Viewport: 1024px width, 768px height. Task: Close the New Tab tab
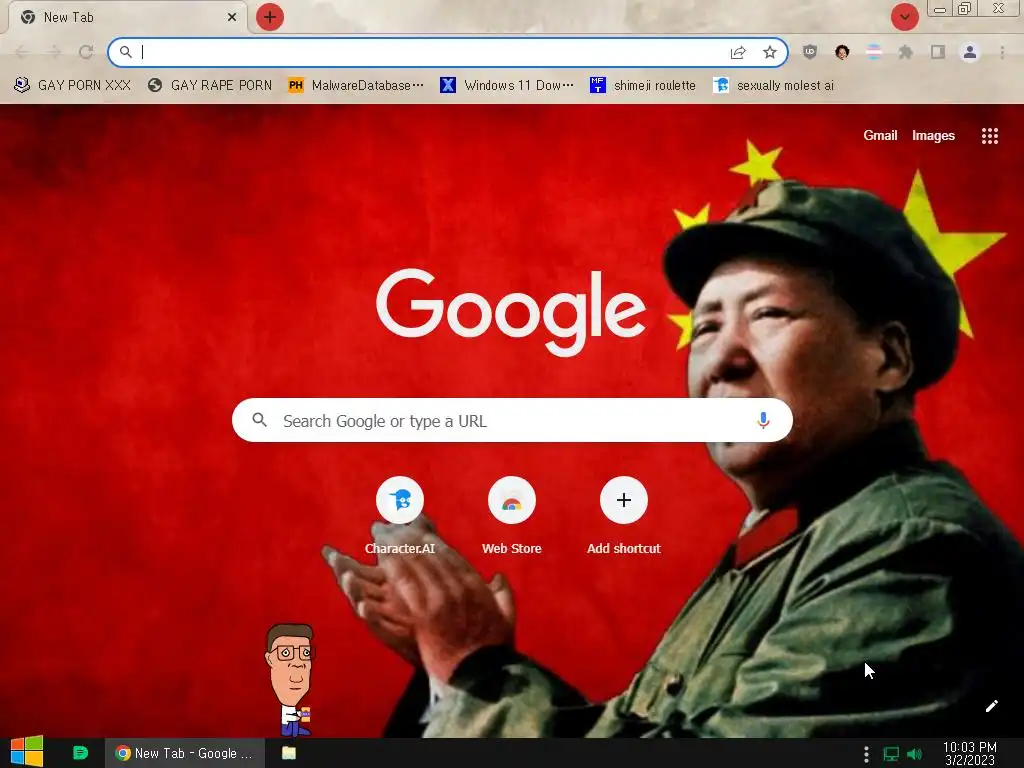point(232,17)
